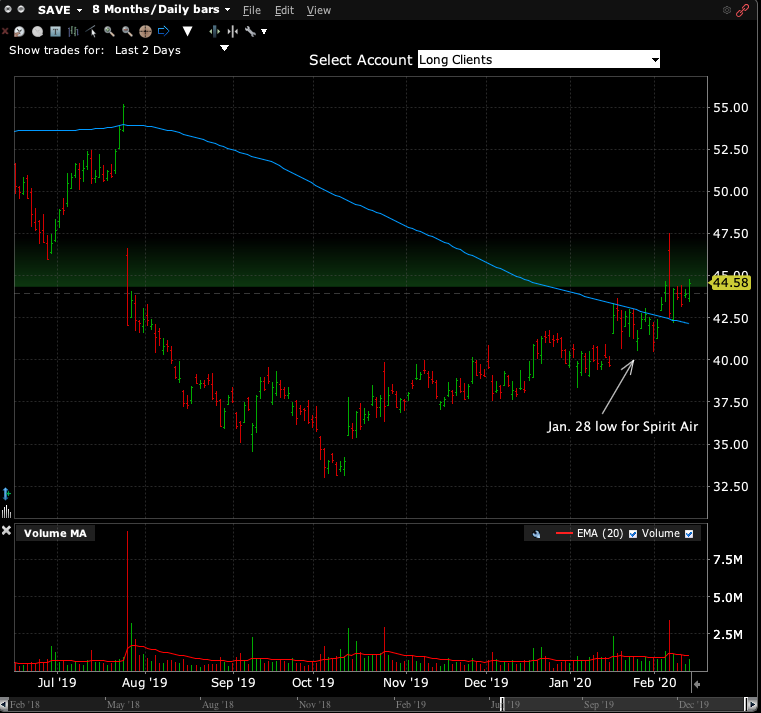Click the blue right arrow icon
The width and height of the screenshot is (761, 713).
pos(164,32)
